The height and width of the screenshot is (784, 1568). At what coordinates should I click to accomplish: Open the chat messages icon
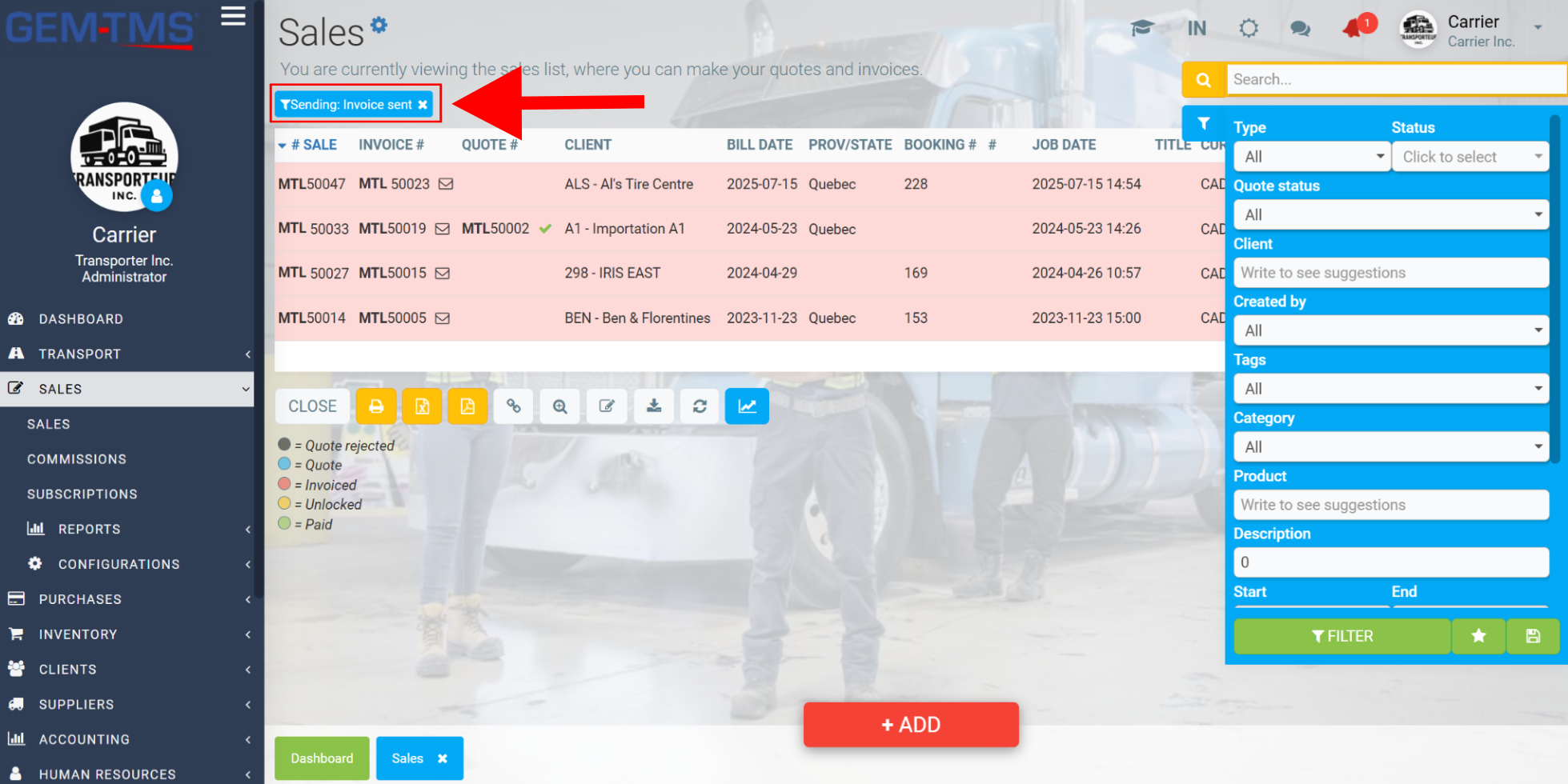(1300, 29)
